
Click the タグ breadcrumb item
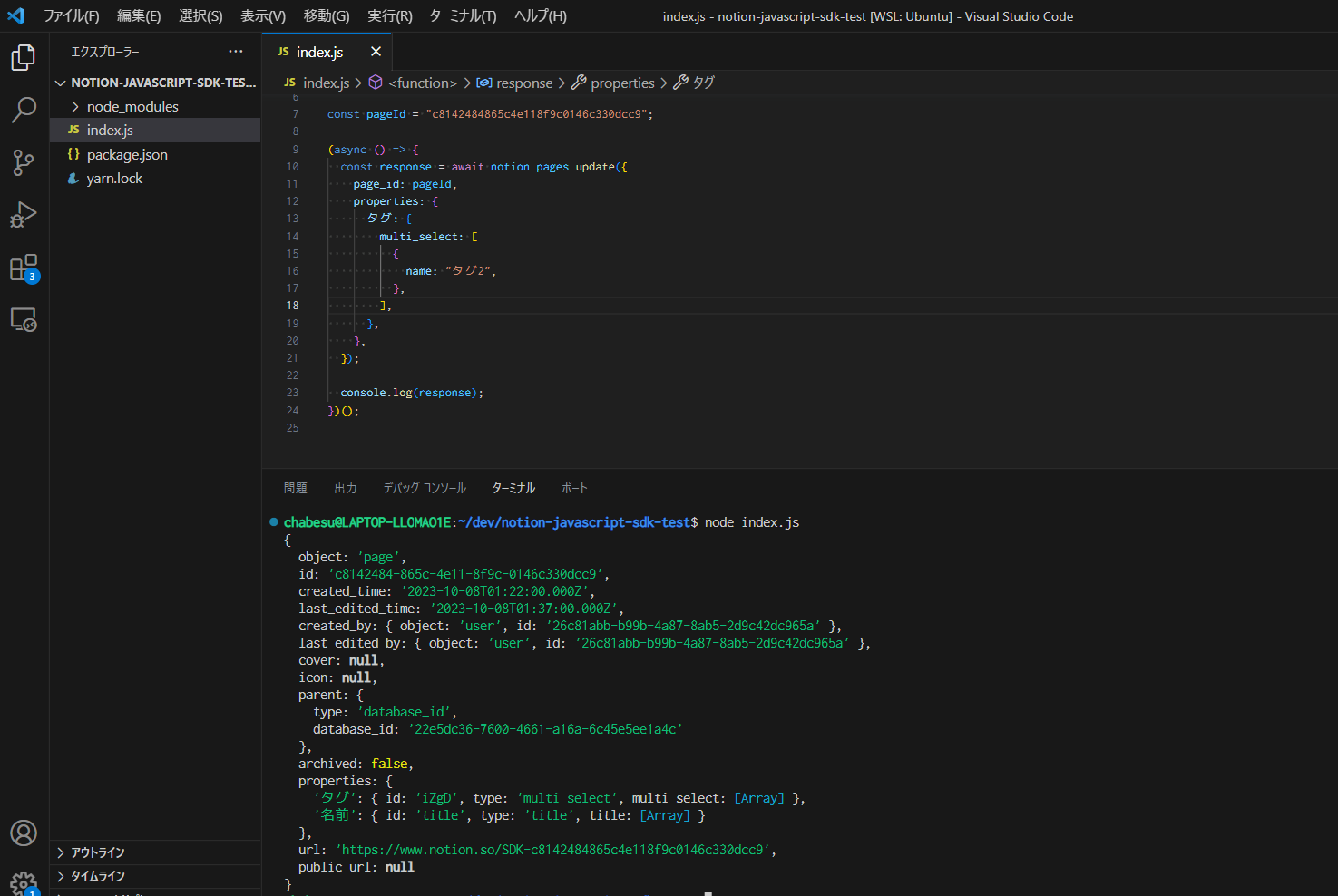(704, 83)
